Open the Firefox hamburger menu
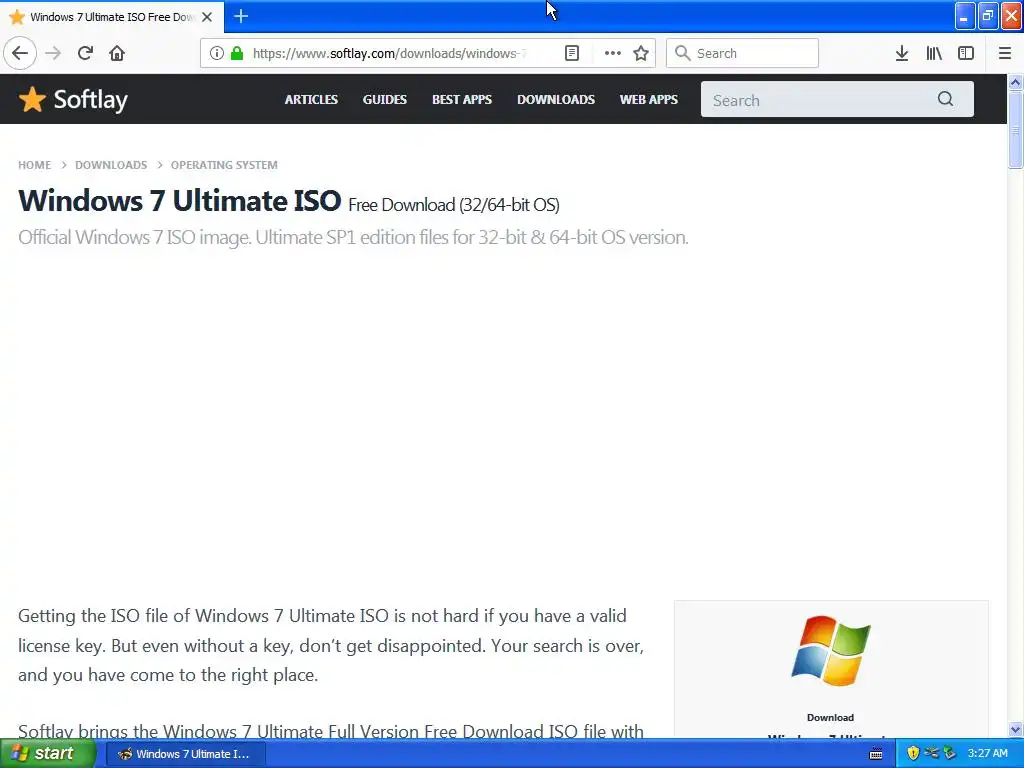This screenshot has height=768, width=1024. click(x=1005, y=53)
